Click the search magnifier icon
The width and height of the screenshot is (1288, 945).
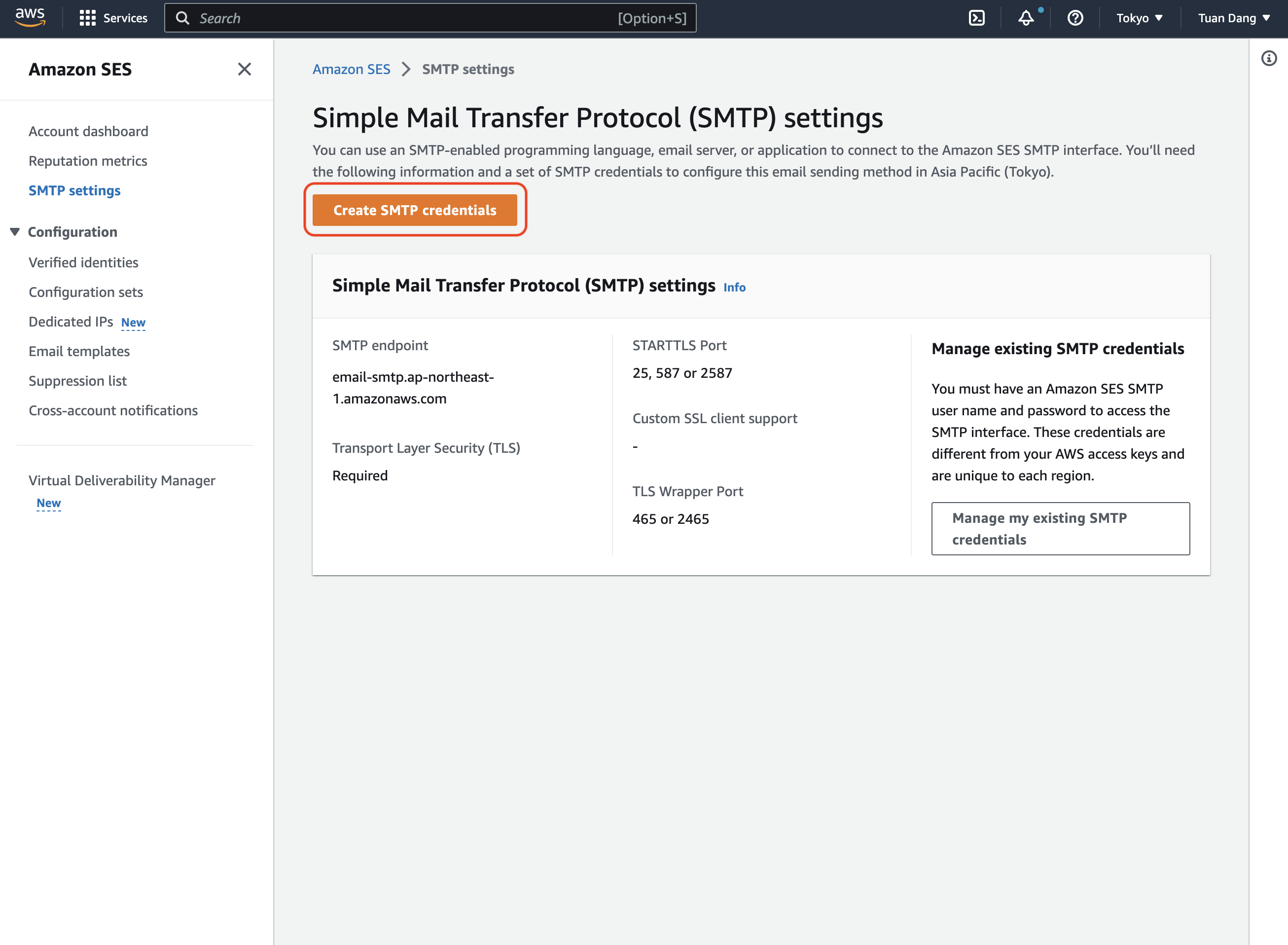click(182, 18)
